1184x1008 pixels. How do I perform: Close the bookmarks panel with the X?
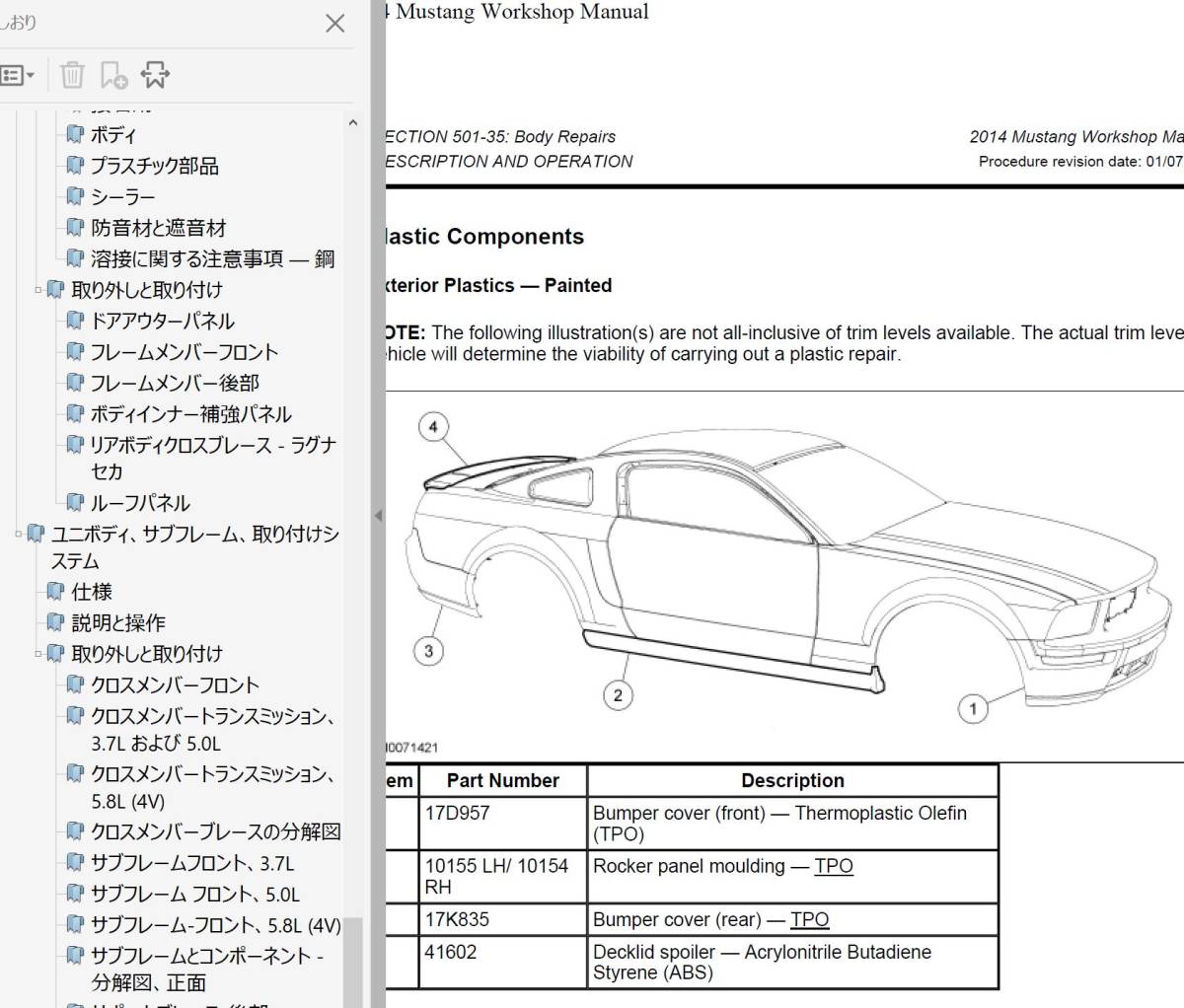[335, 24]
